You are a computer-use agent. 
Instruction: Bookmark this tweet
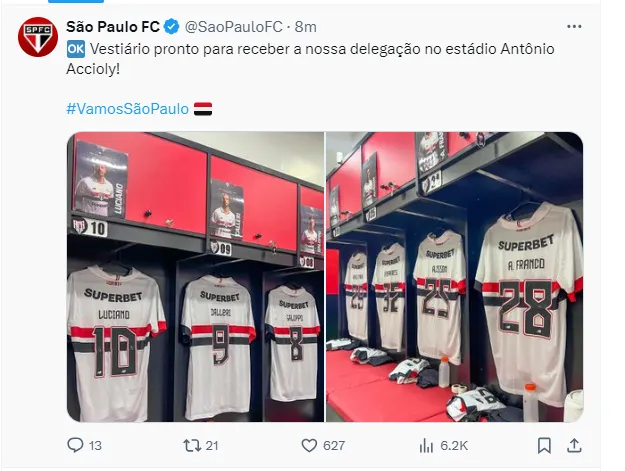(x=544, y=445)
